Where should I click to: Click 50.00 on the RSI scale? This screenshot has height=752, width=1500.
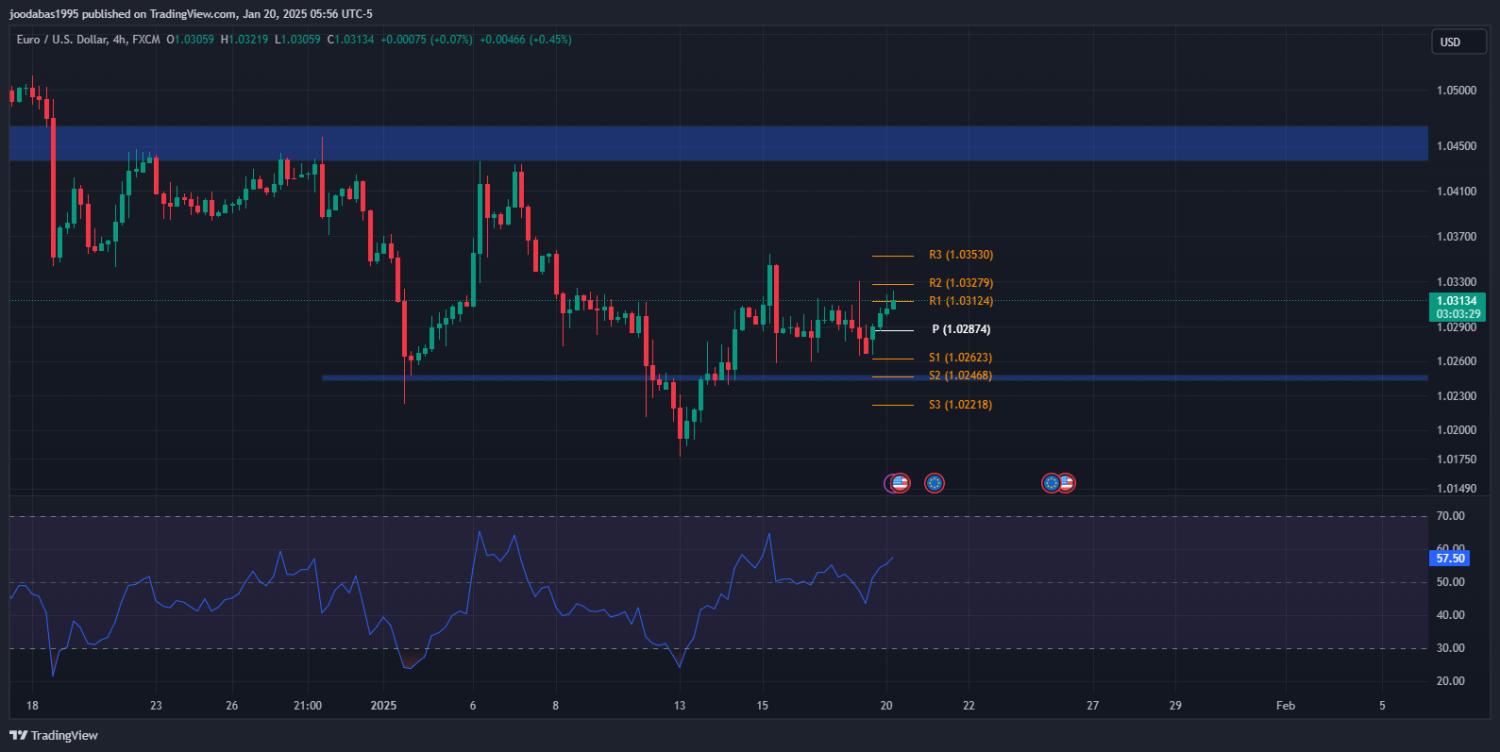[x=1451, y=582]
